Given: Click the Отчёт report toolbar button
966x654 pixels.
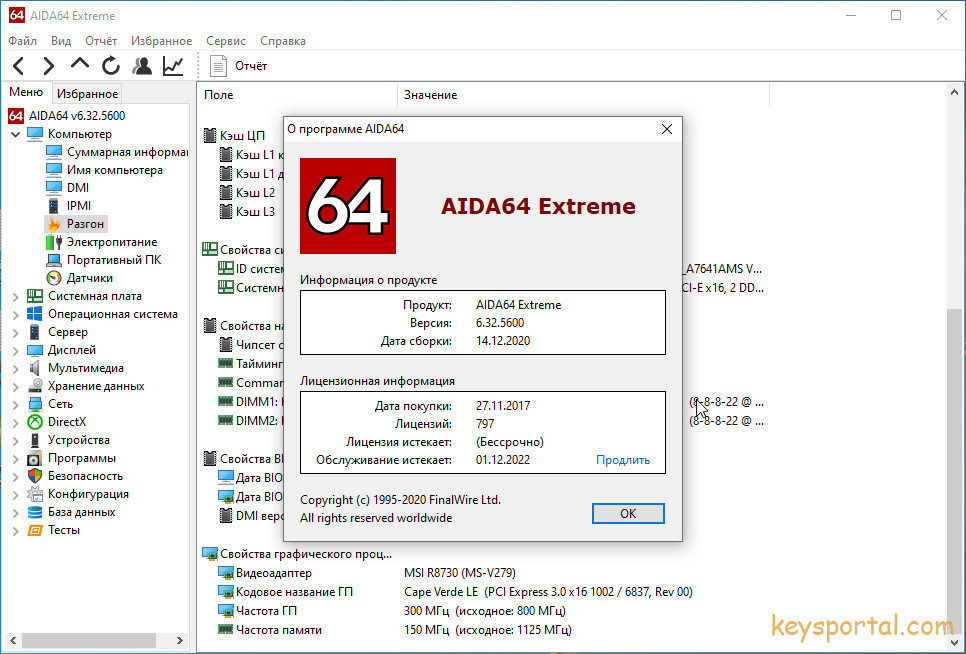Looking at the screenshot, I should 240,66.
